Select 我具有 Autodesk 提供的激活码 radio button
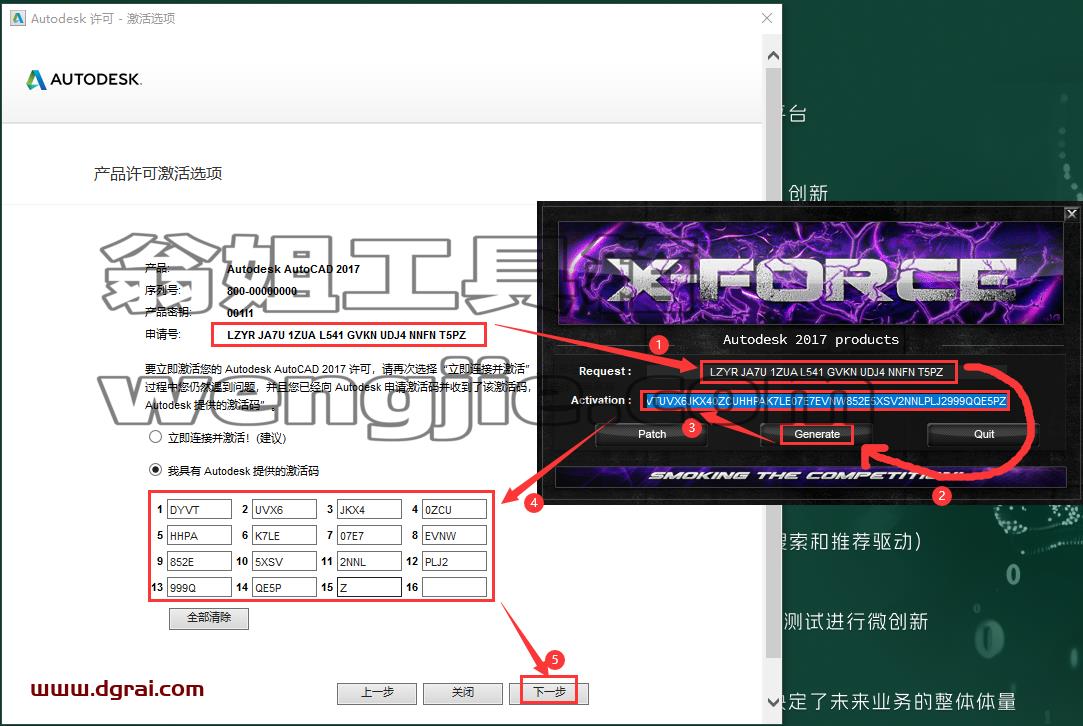 (x=155, y=470)
